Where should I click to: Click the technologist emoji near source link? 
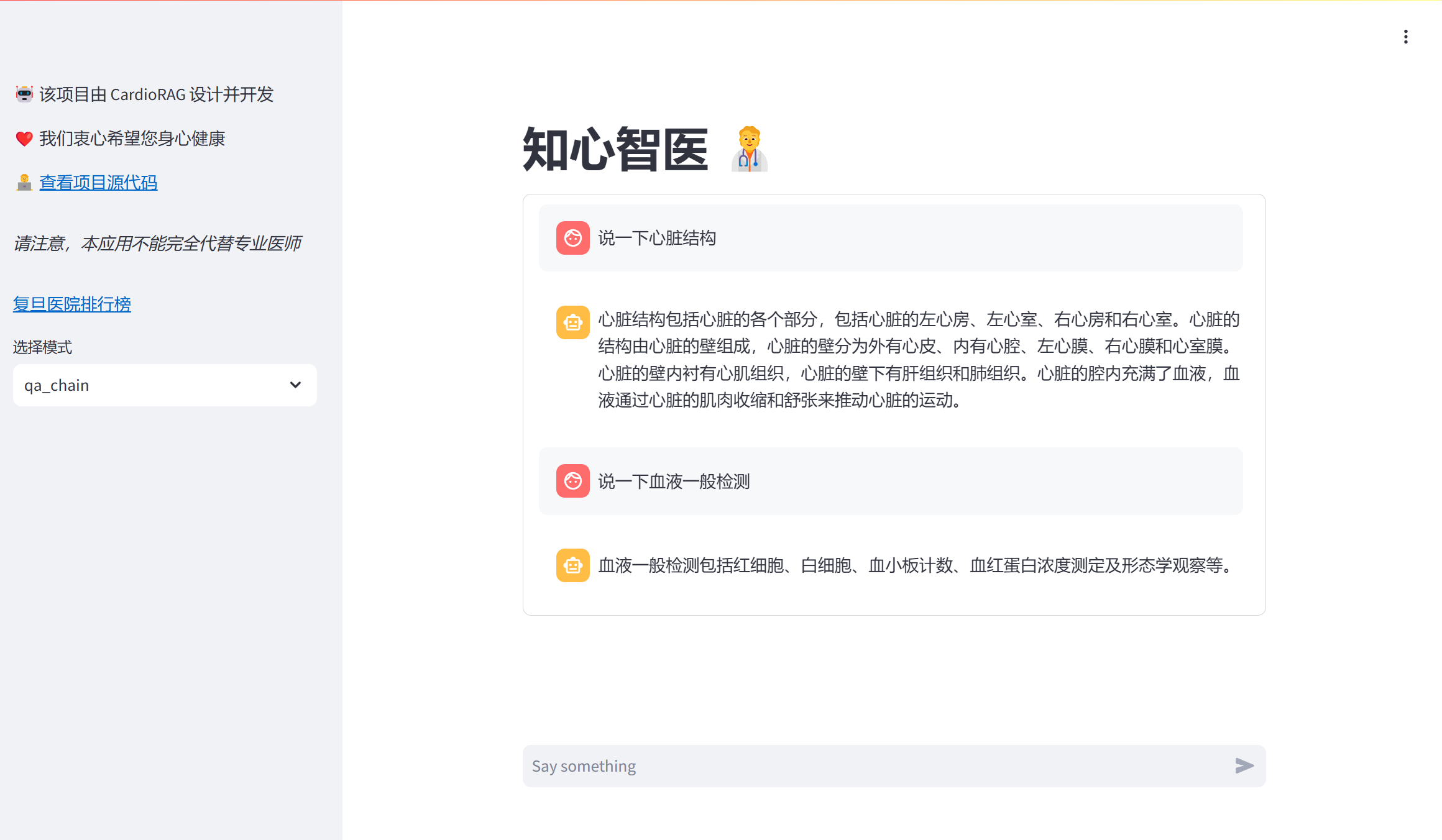tap(24, 183)
